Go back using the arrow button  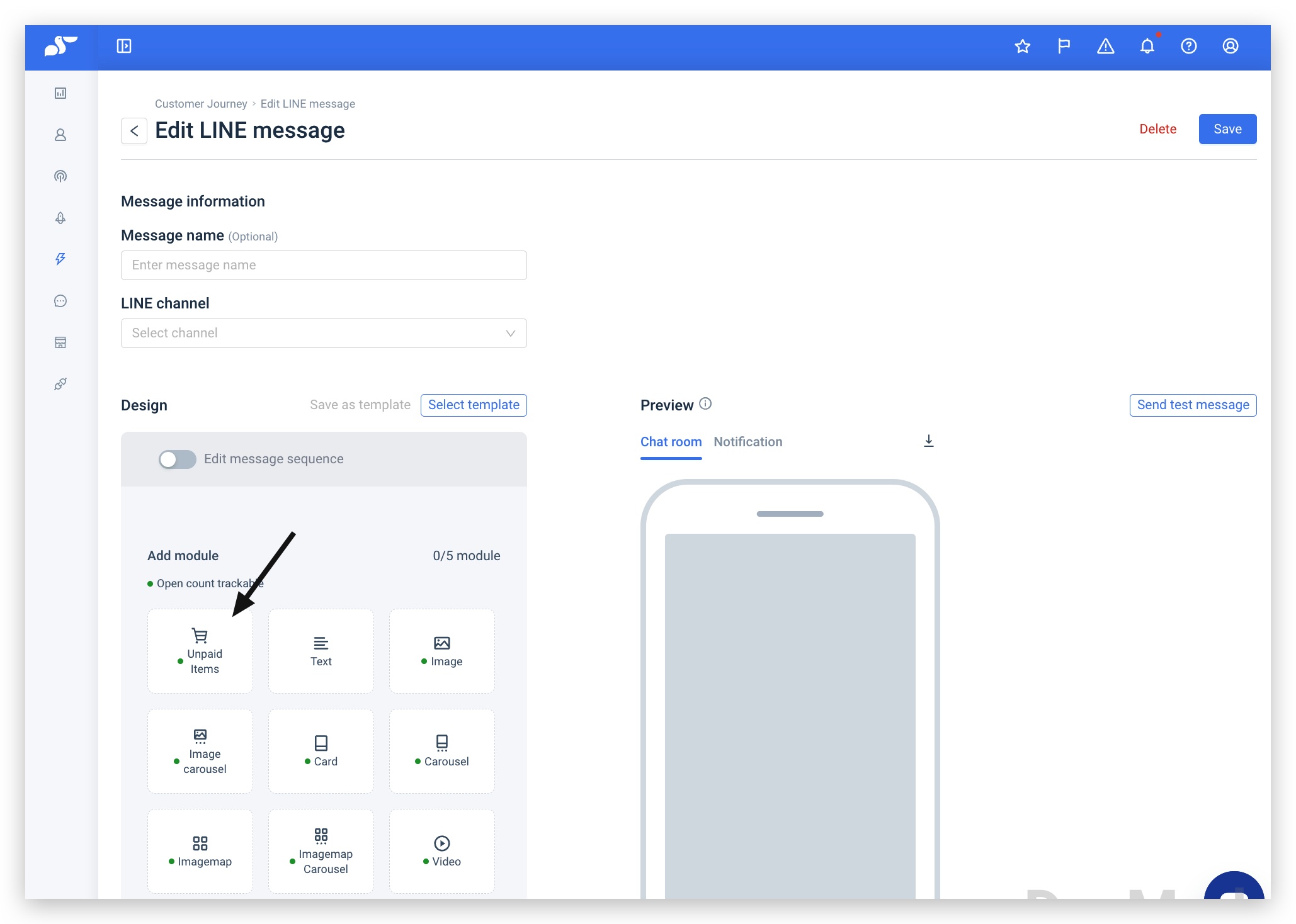(x=134, y=131)
